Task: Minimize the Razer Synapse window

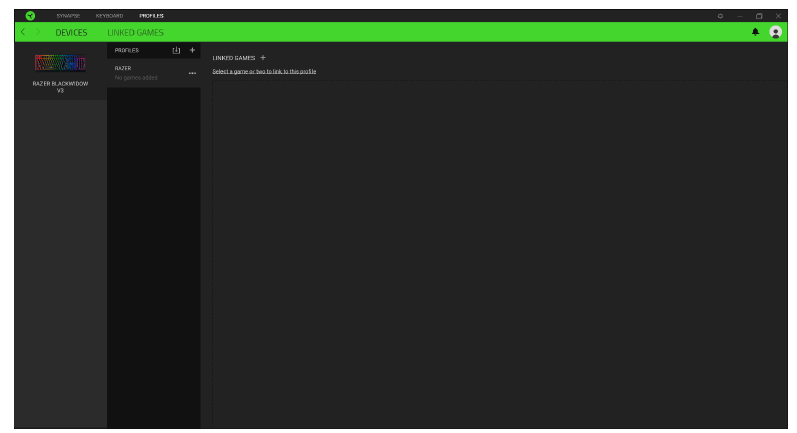Action: [740, 16]
